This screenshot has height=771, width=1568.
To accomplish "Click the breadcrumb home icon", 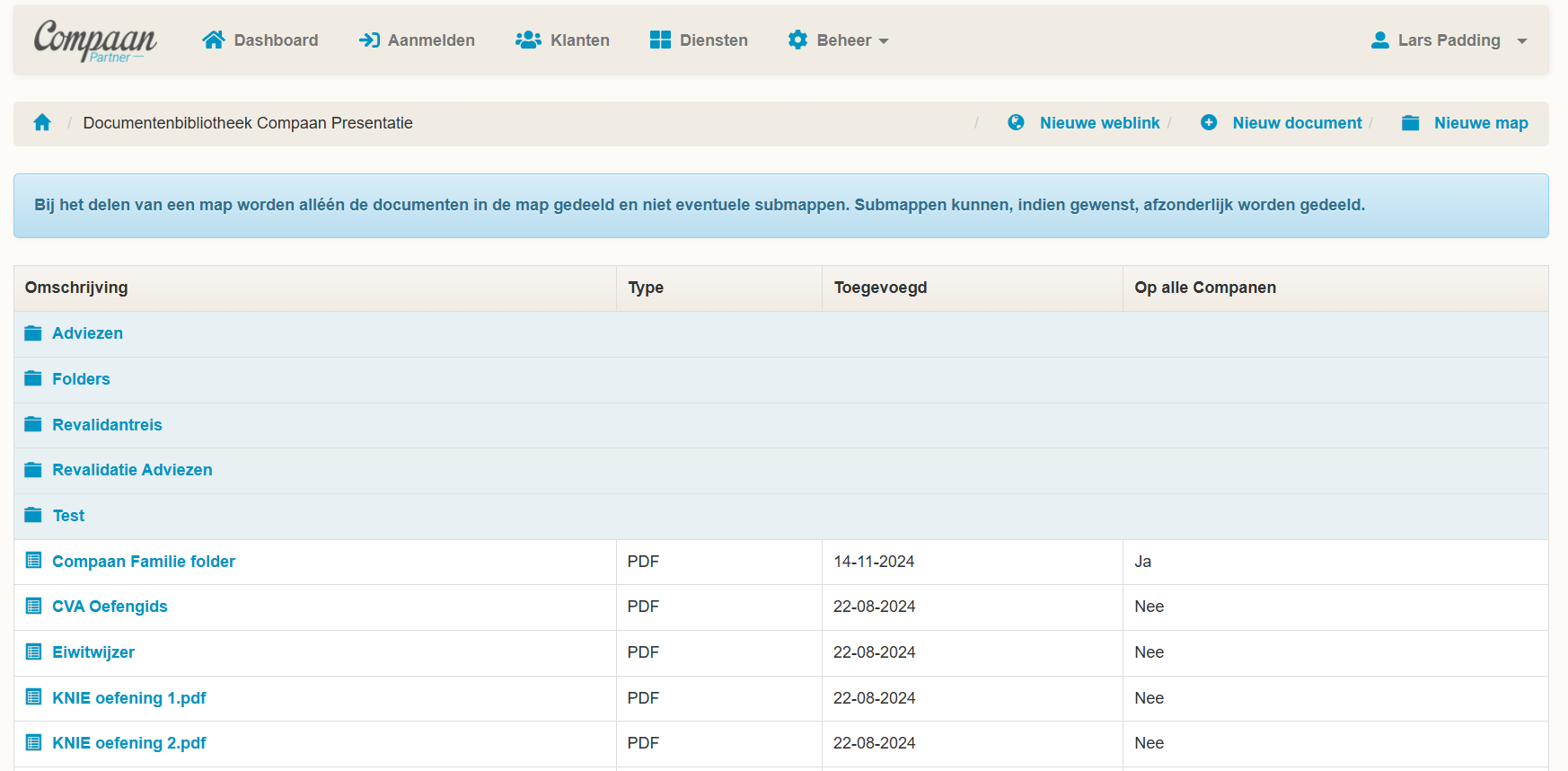I will (42, 122).
